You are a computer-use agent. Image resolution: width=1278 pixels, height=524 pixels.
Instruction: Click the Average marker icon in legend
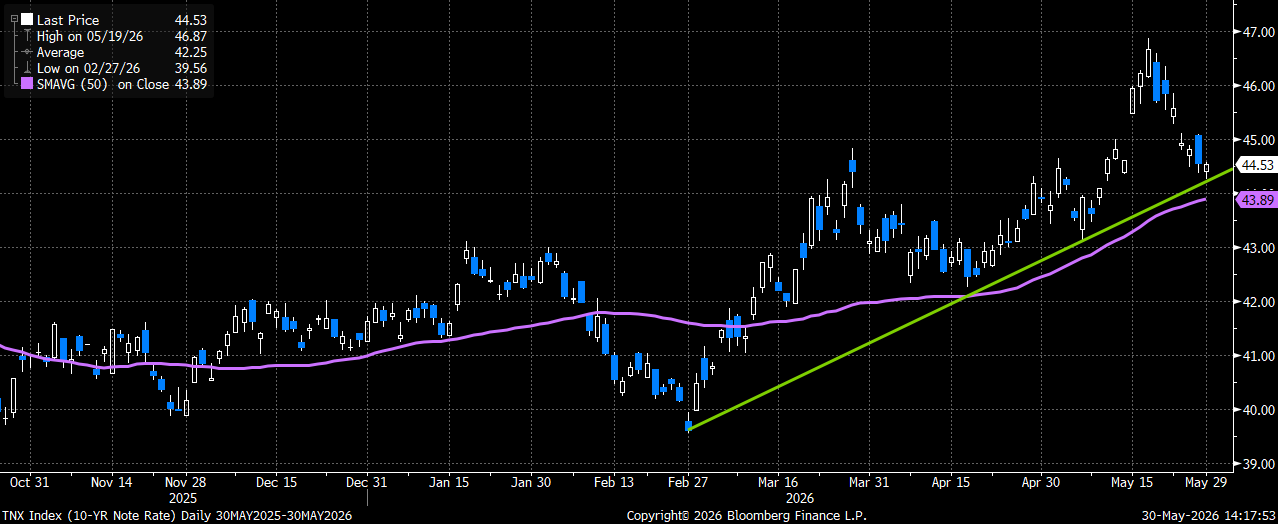pos(27,52)
